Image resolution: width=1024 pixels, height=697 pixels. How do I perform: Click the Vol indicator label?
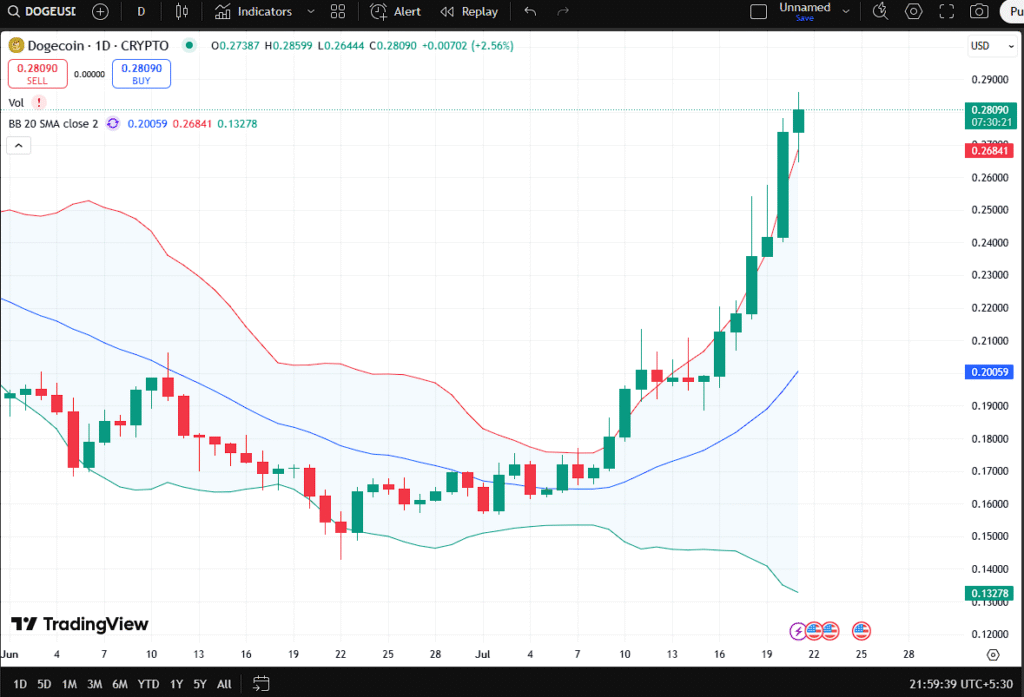click(x=16, y=103)
